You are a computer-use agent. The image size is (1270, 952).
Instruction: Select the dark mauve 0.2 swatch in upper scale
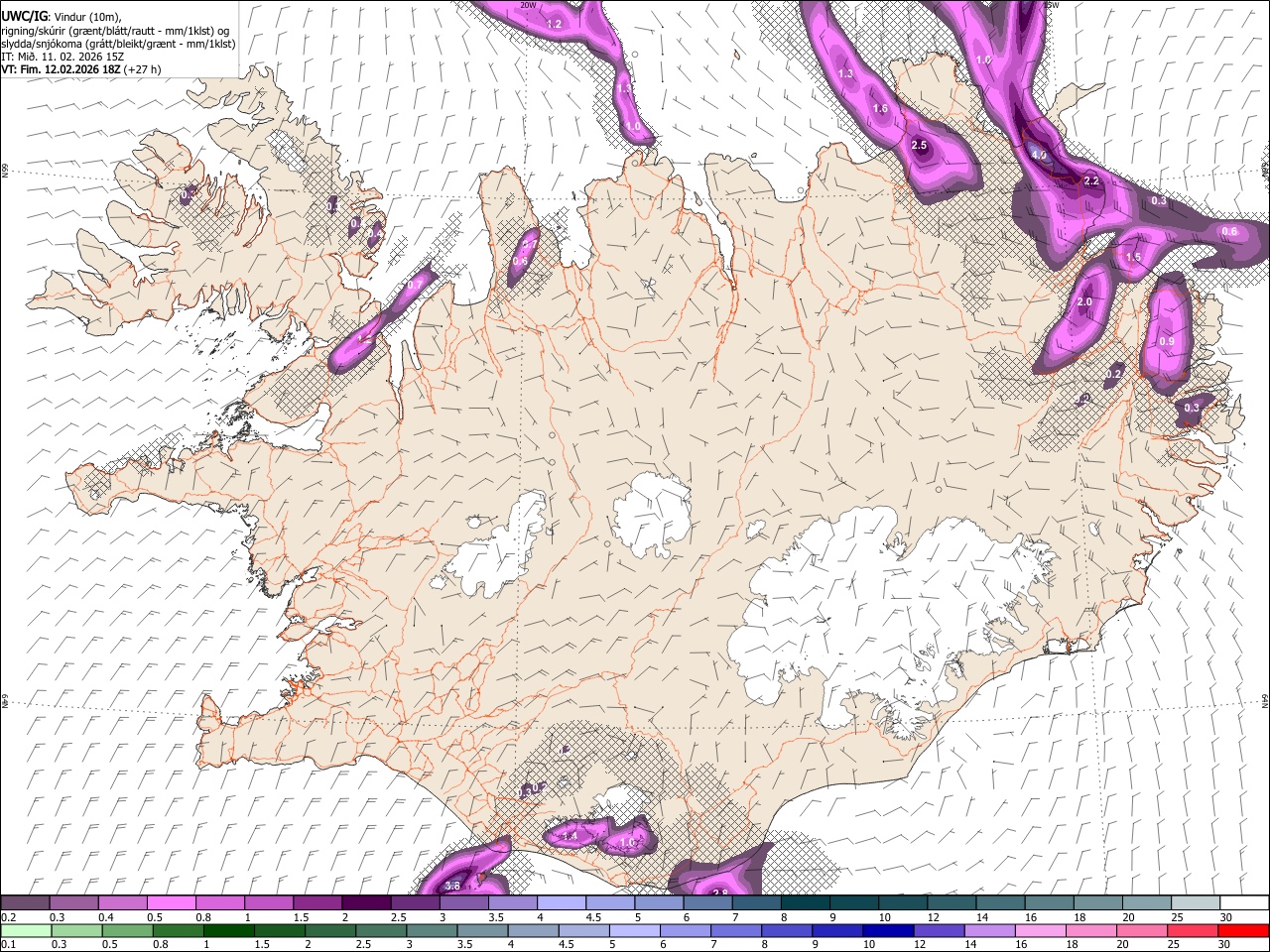[x=25, y=902]
